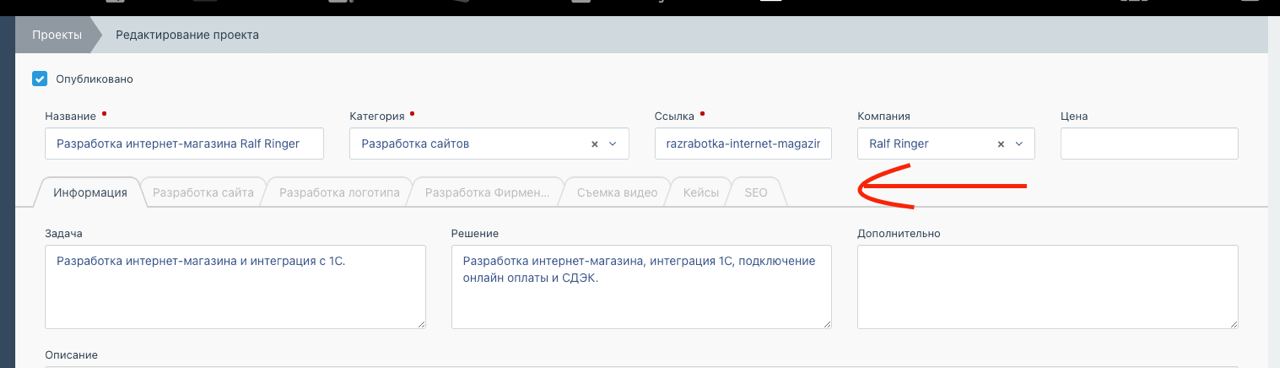This screenshot has width=1280, height=368.
Task: Open the Разработка логотипа tab
Action: [x=339, y=192]
